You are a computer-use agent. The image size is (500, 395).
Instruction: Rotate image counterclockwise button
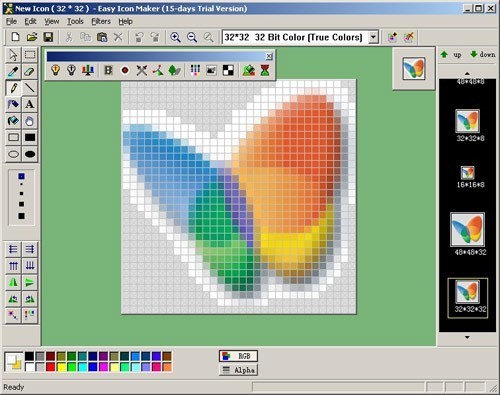(x=13, y=299)
